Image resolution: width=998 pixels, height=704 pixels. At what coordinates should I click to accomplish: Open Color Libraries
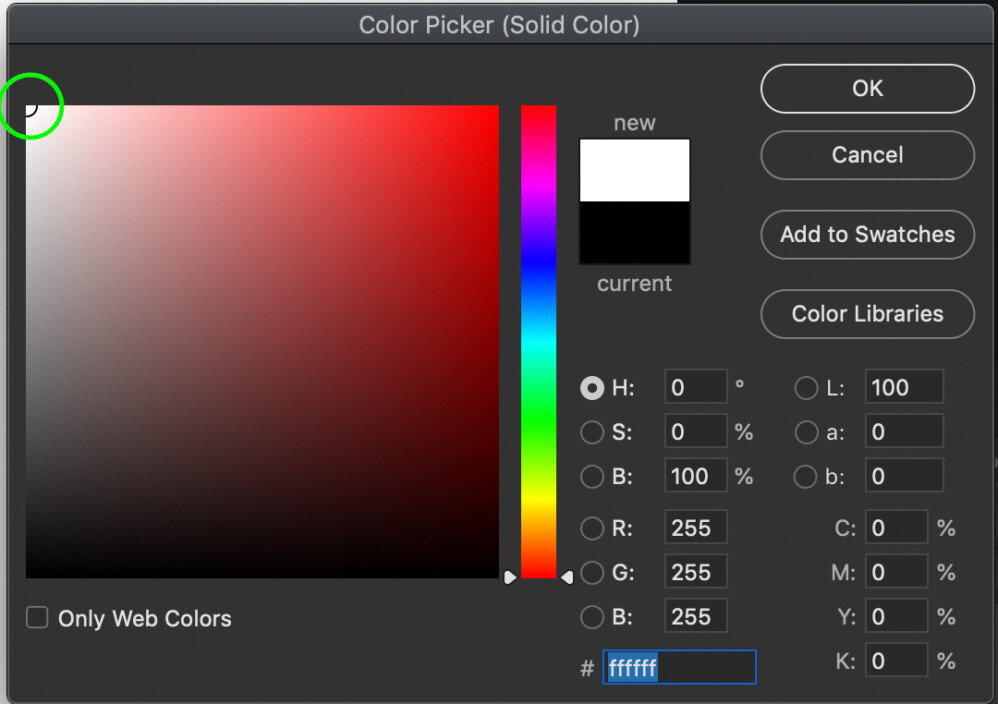(x=866, y=314)
